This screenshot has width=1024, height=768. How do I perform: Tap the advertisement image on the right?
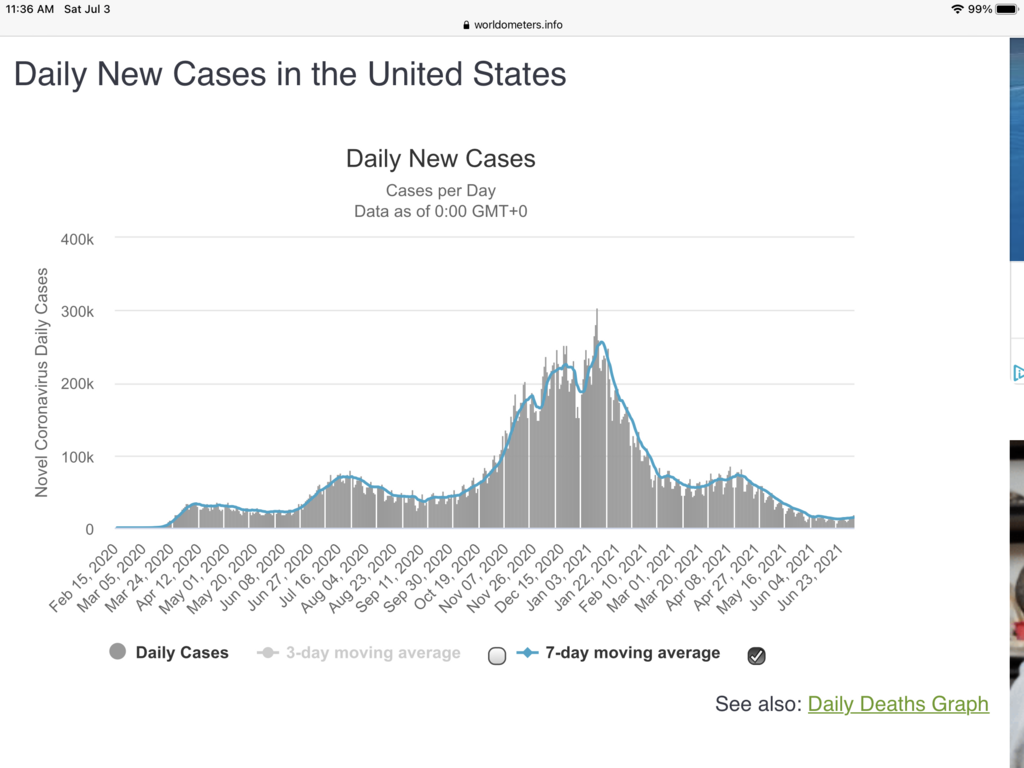(1017, 600)
